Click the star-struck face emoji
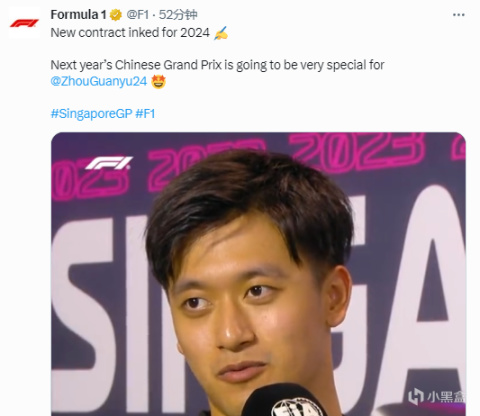This screenshot has height=416, width=480. click(158, 81)
